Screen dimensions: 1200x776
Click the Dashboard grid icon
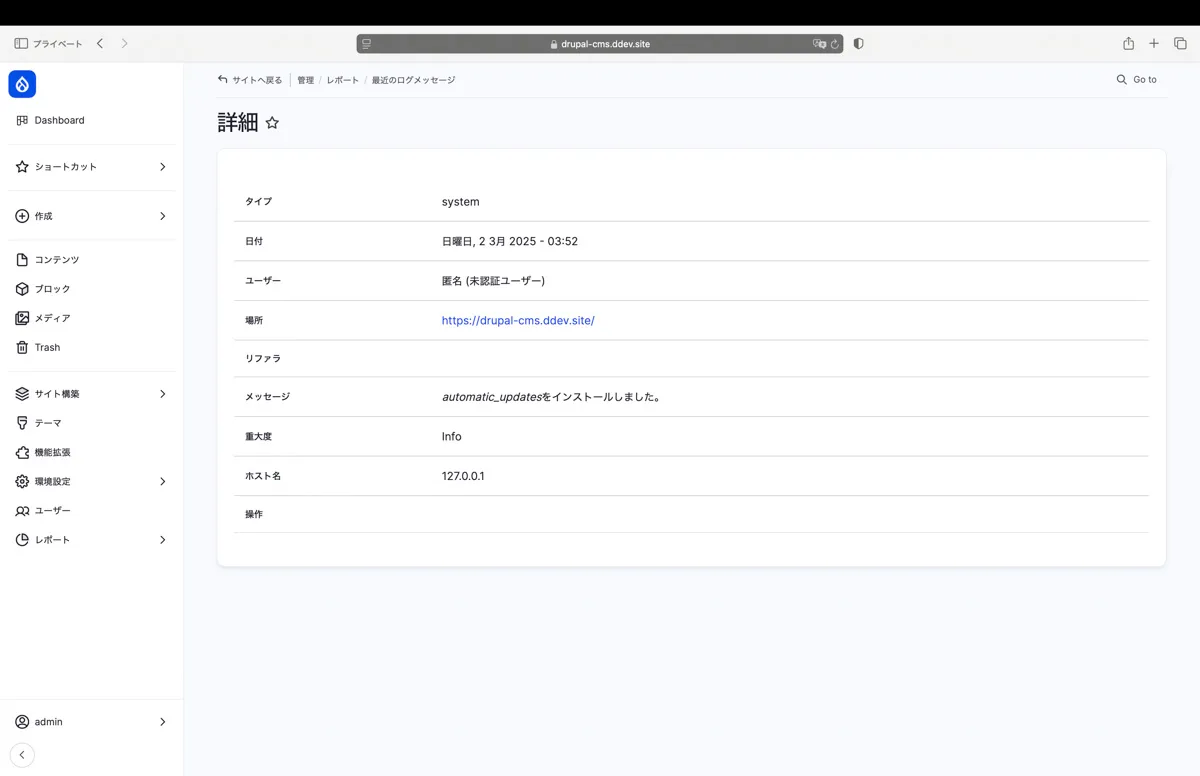[22, 120]
